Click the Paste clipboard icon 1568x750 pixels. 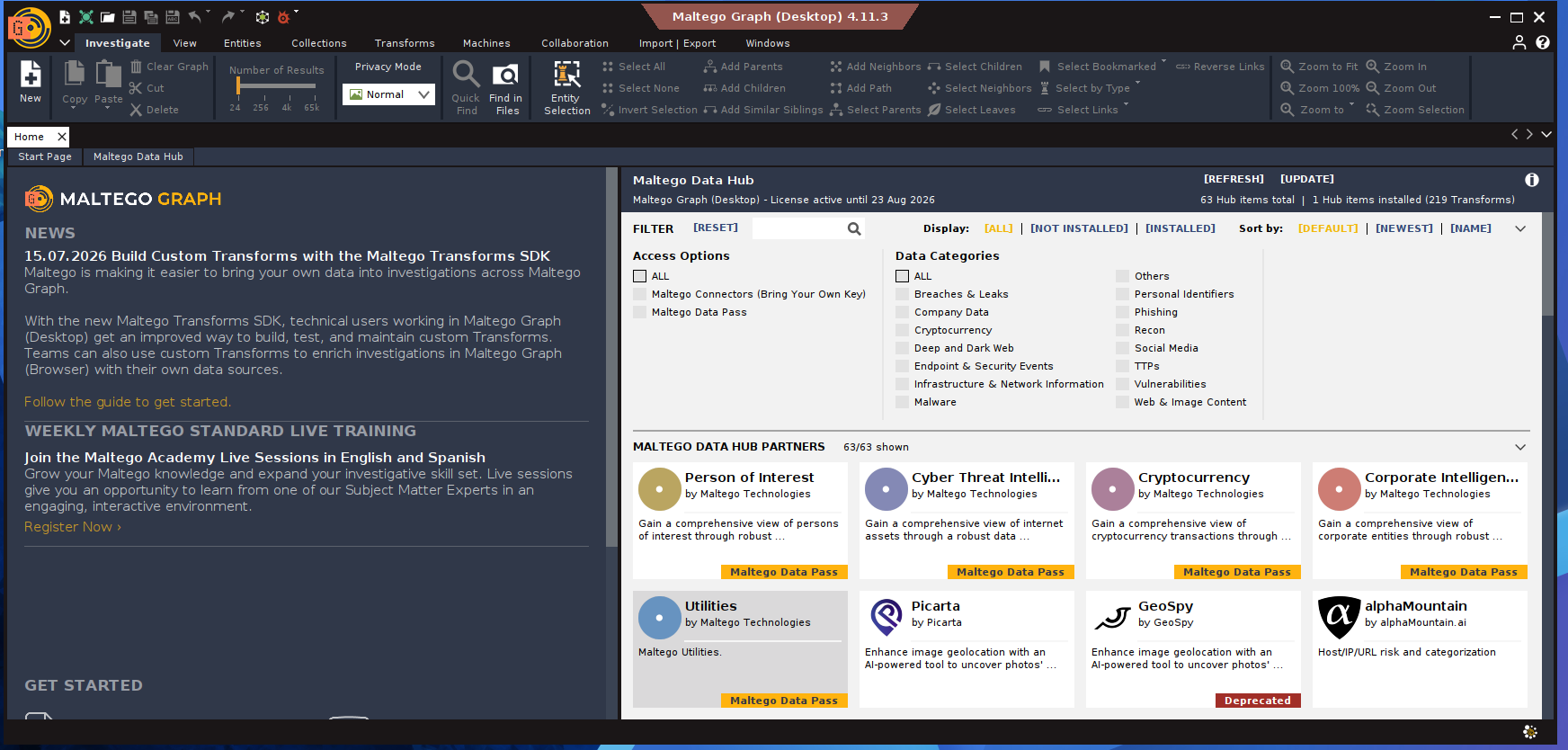tap(109, 74)
